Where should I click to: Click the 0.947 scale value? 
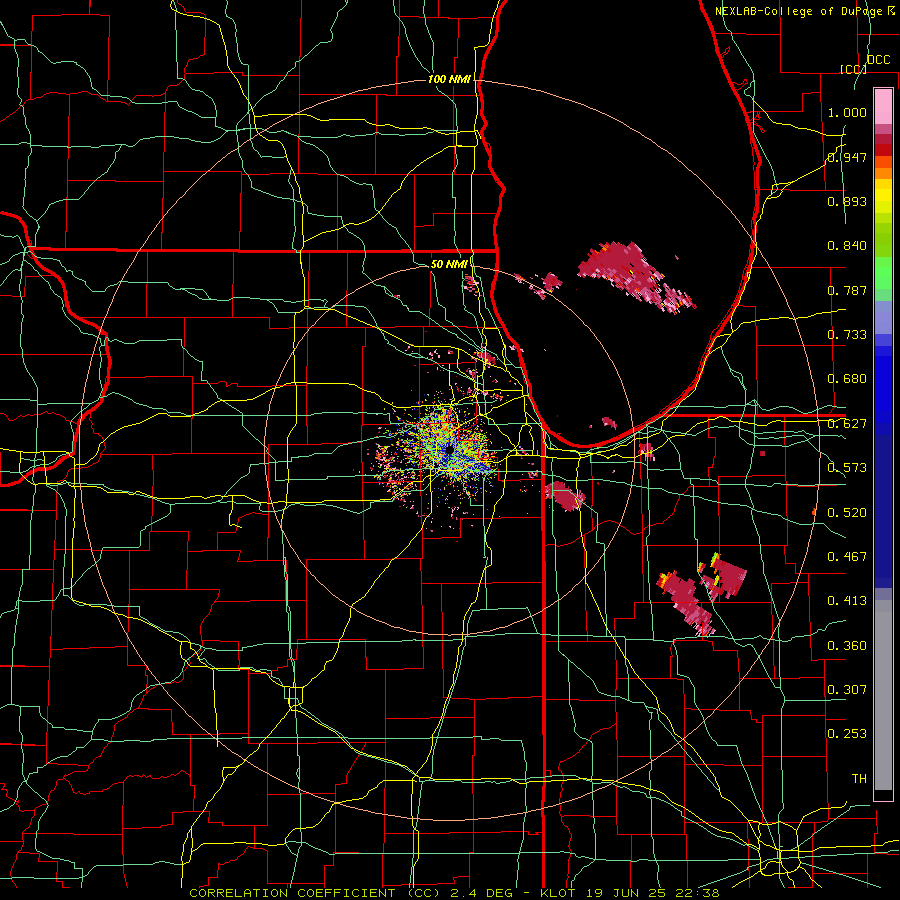pos(847,157)
